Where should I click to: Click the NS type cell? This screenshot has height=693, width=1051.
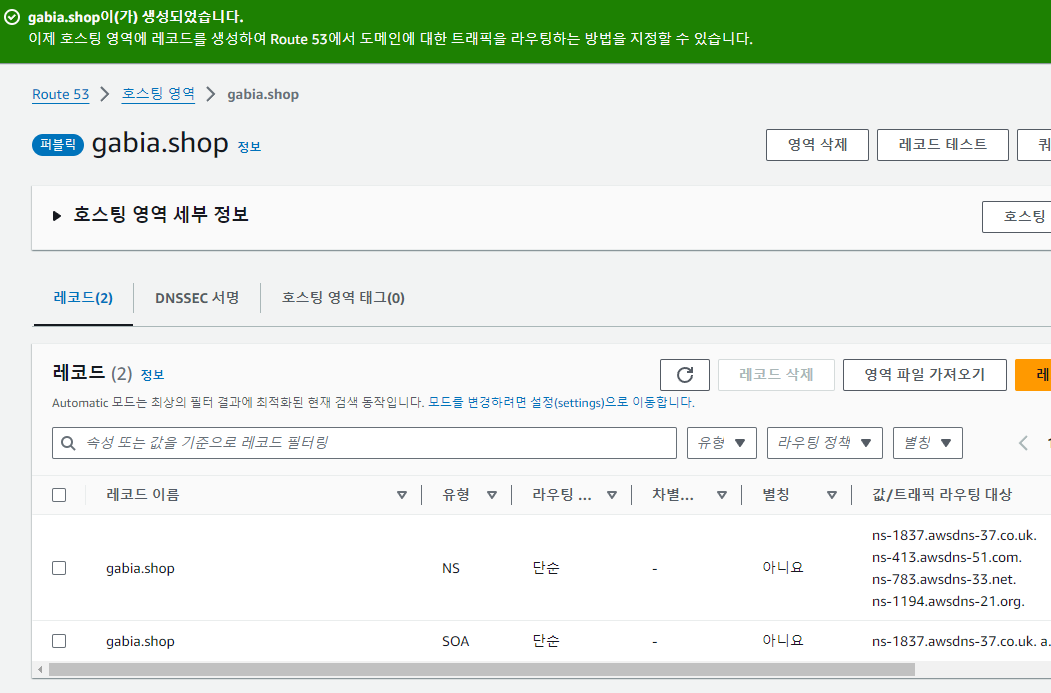[x=451, y=568]
